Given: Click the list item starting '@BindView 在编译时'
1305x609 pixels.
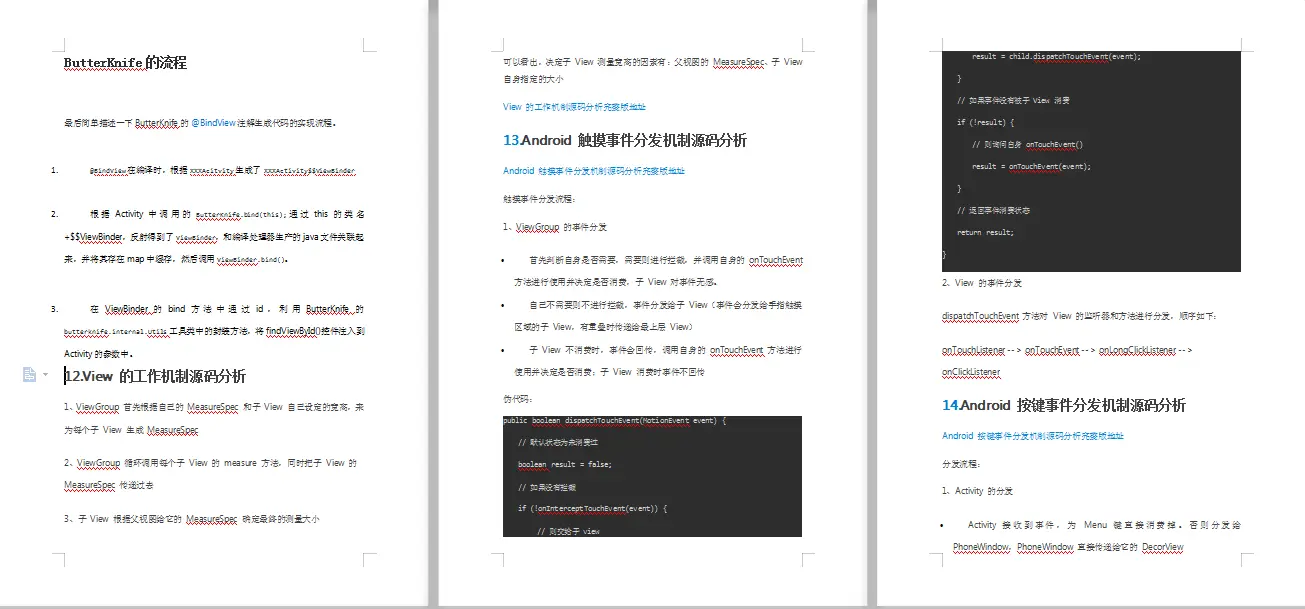Looking at the screenshot, I should point(222,171).
